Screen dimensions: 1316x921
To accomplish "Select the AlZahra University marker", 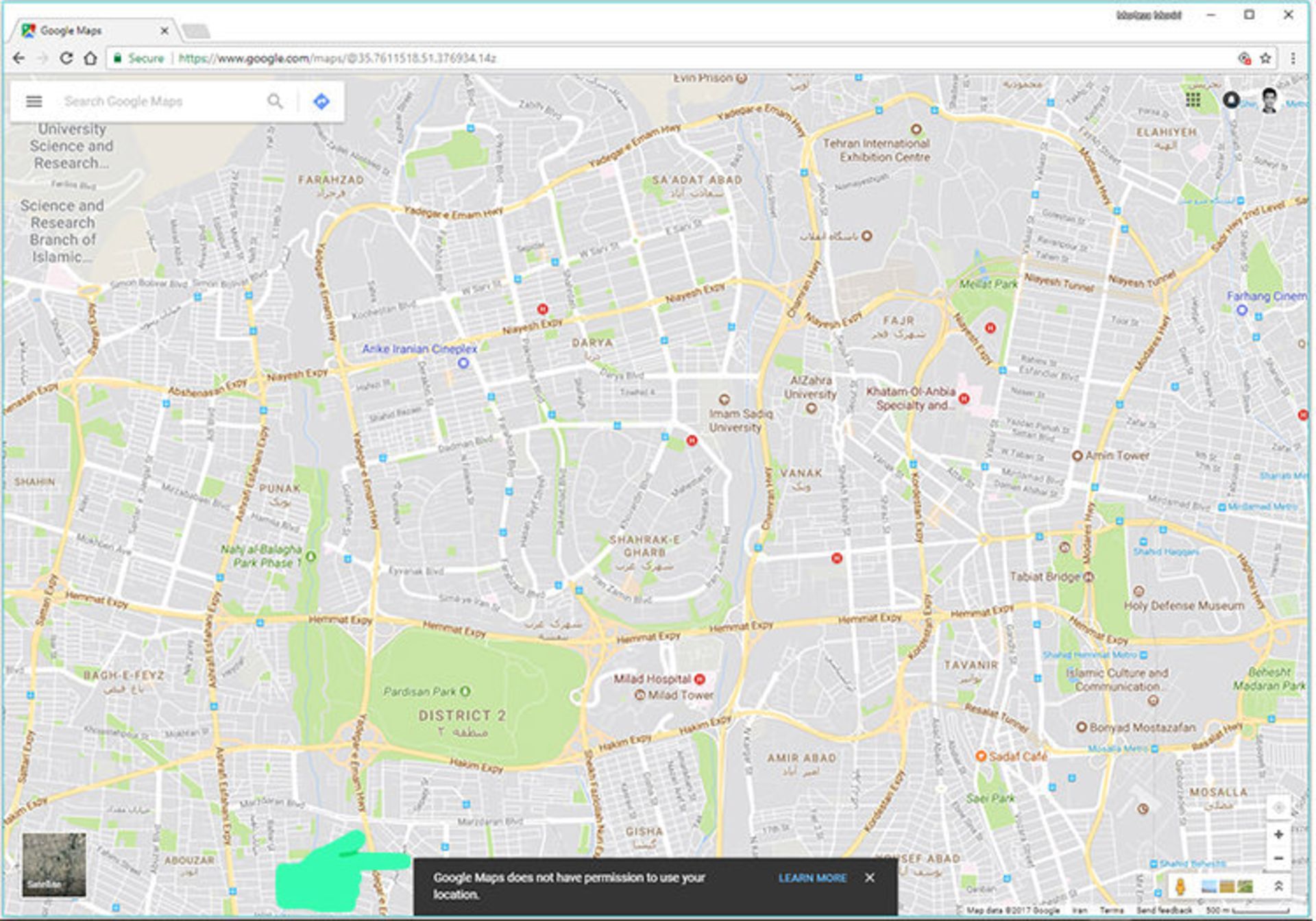I will pos(812,408).
